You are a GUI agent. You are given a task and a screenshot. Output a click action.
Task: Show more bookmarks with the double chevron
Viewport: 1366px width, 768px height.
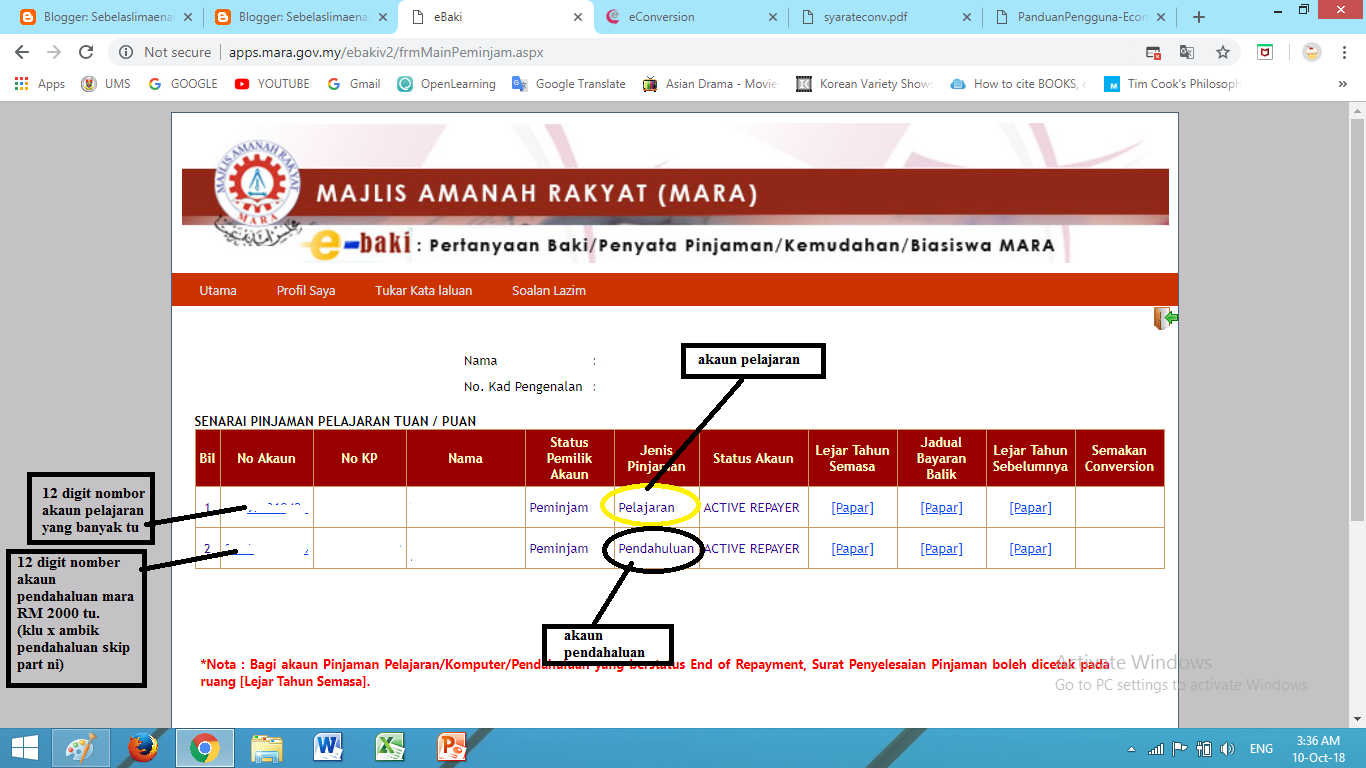point(1343,84)
